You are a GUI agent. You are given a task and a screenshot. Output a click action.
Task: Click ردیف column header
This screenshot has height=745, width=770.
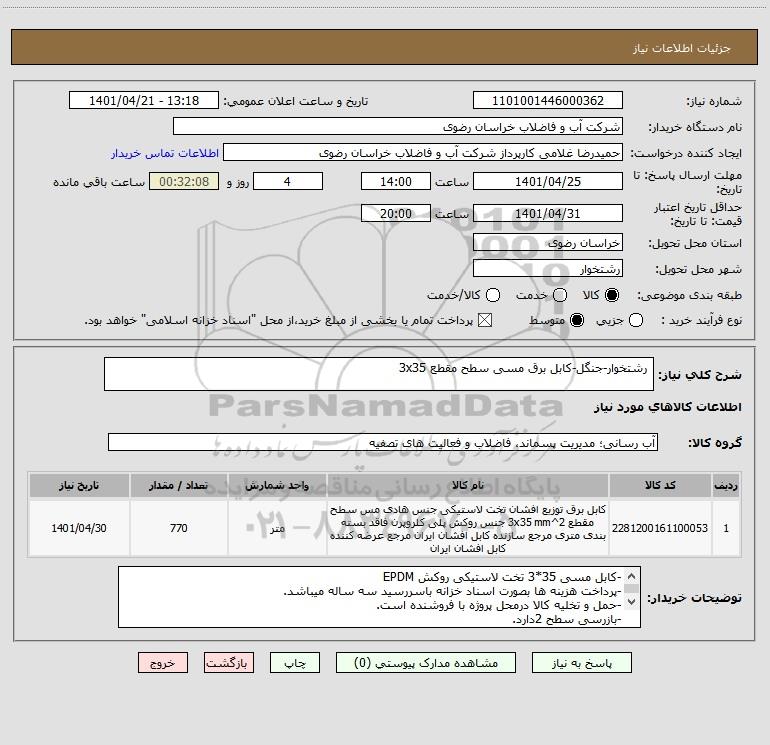coord(726,485)
